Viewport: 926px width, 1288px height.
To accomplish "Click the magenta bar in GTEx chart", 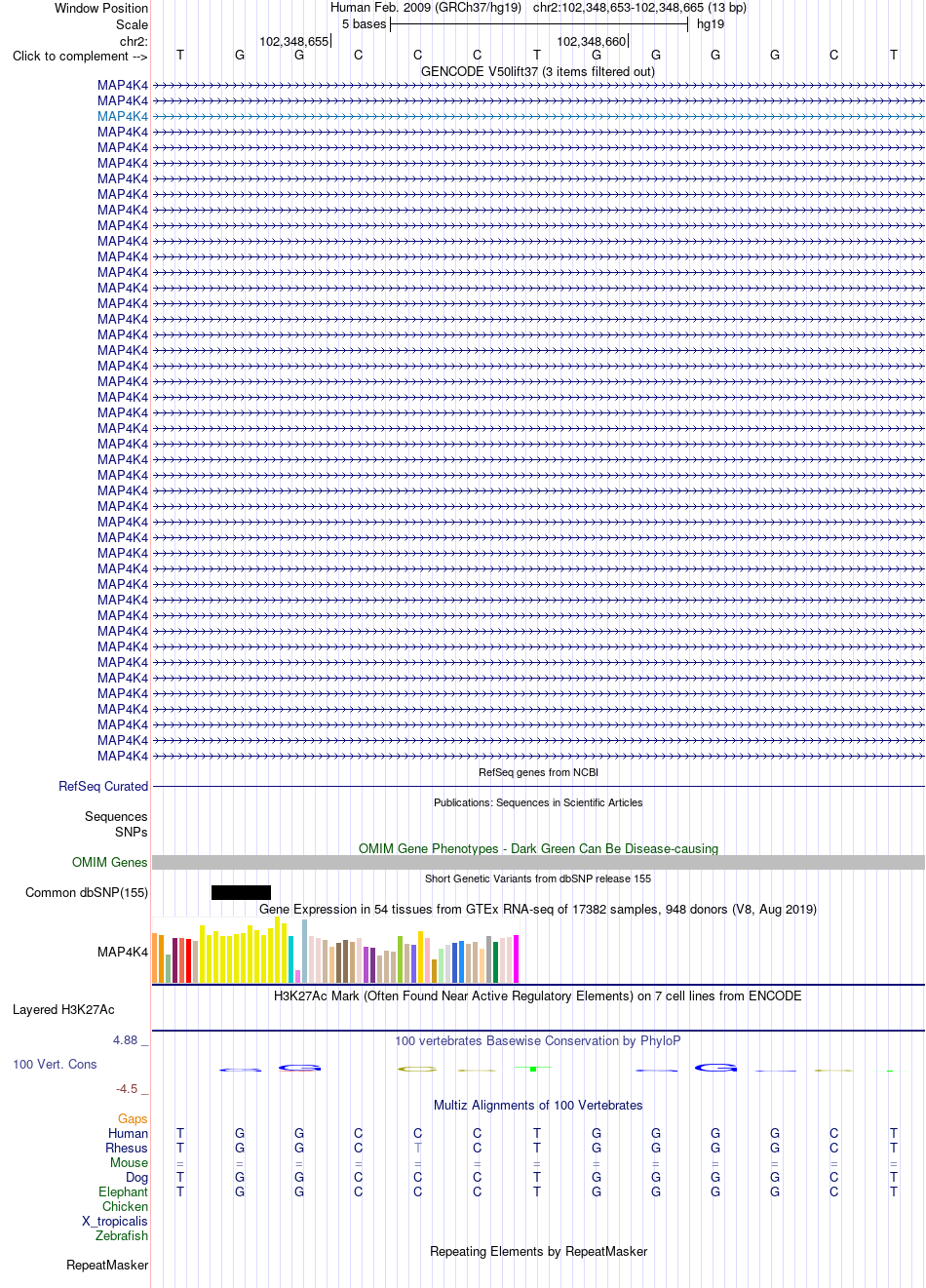I will pos(516,958).
